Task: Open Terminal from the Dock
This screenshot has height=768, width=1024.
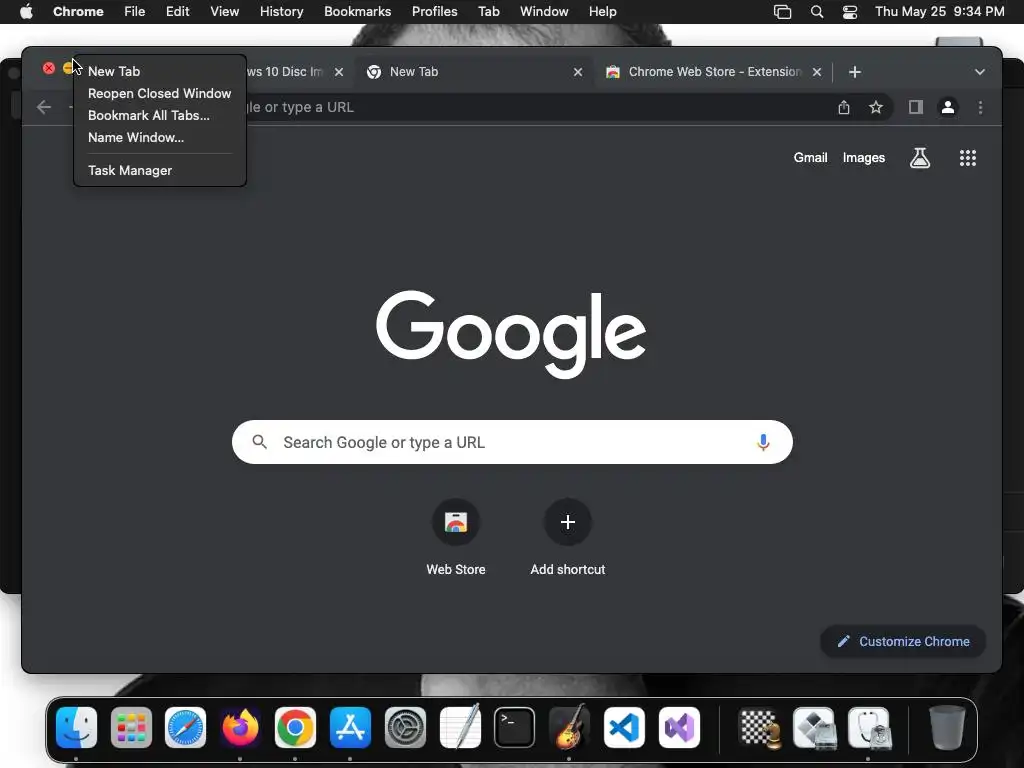Action: tap(515, 728)
